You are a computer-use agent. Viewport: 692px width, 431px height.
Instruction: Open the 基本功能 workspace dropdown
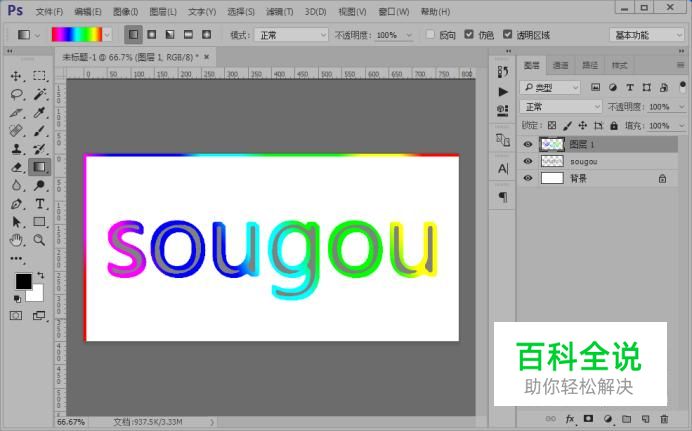click(647, 35)
